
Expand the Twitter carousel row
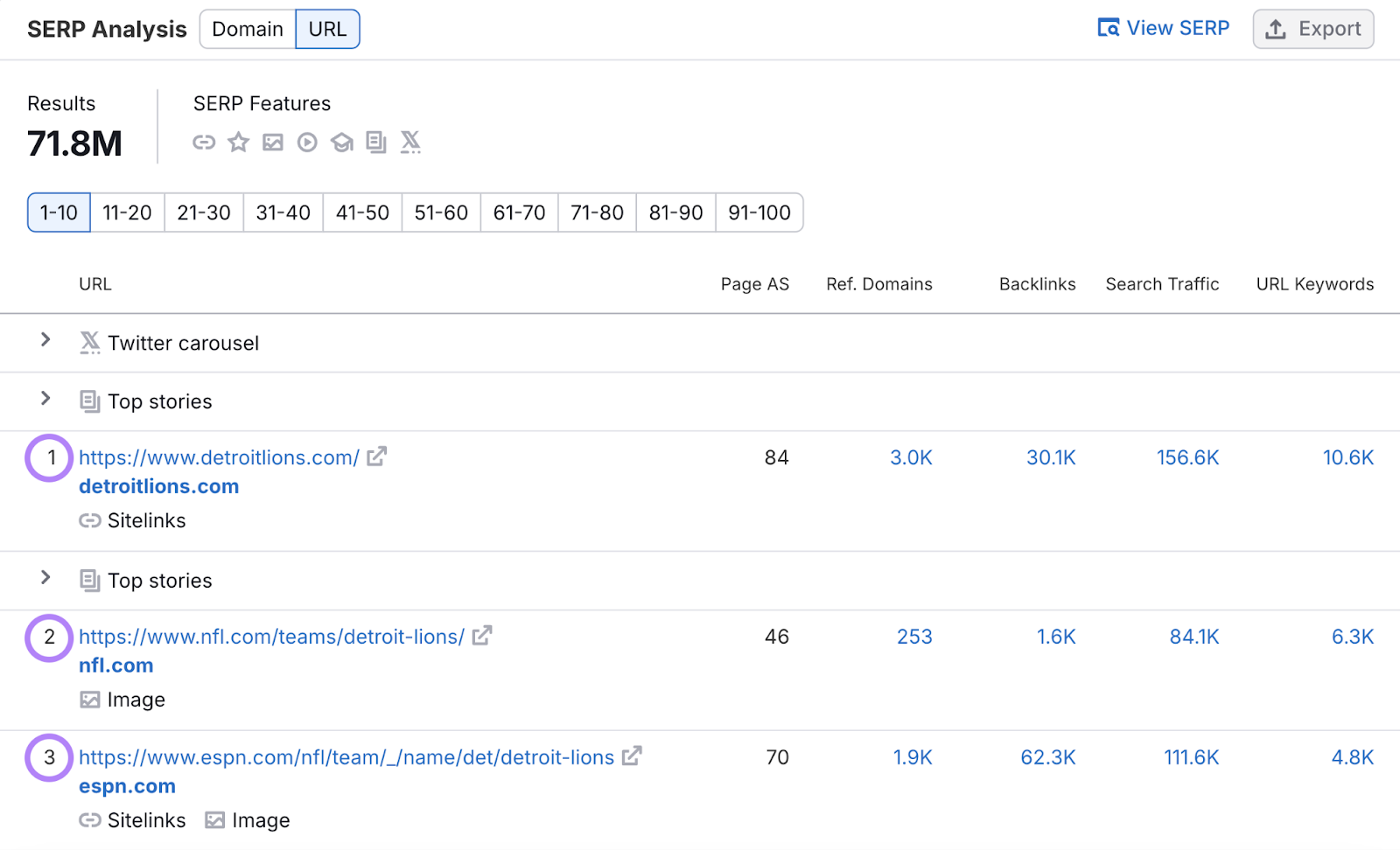pos(45,339)
